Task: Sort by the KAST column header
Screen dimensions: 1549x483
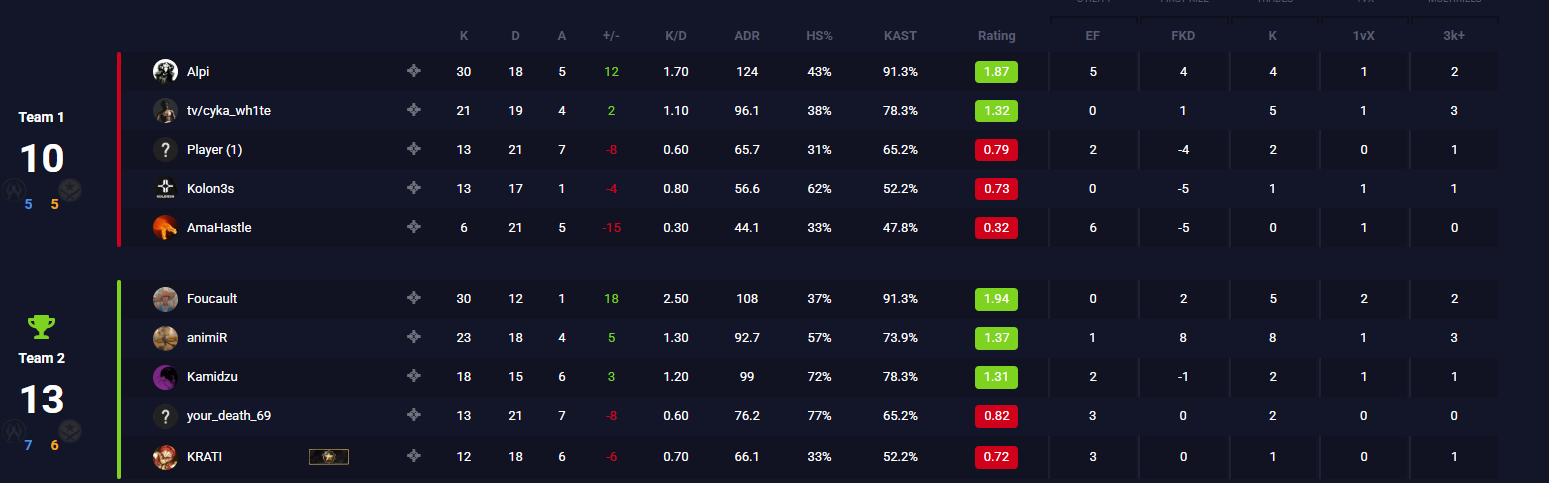Action: (900, 36)
